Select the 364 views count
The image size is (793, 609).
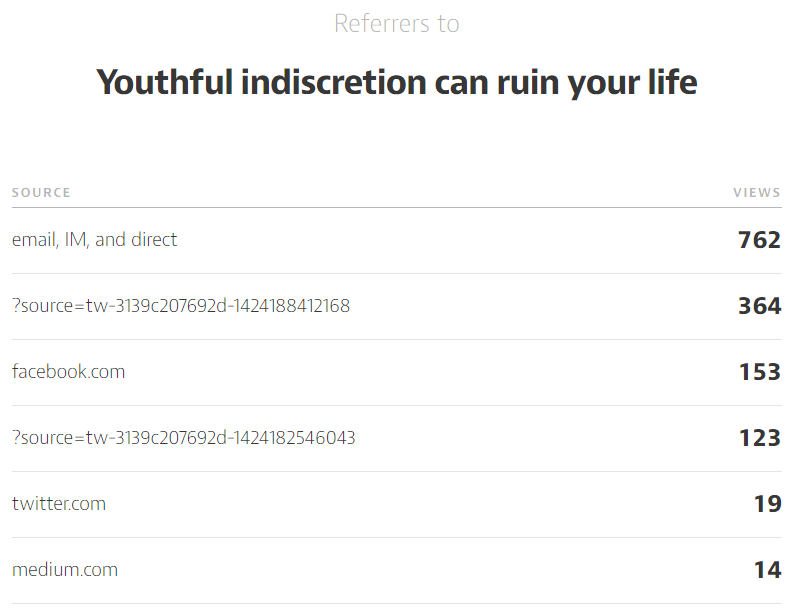coord(759,306)
